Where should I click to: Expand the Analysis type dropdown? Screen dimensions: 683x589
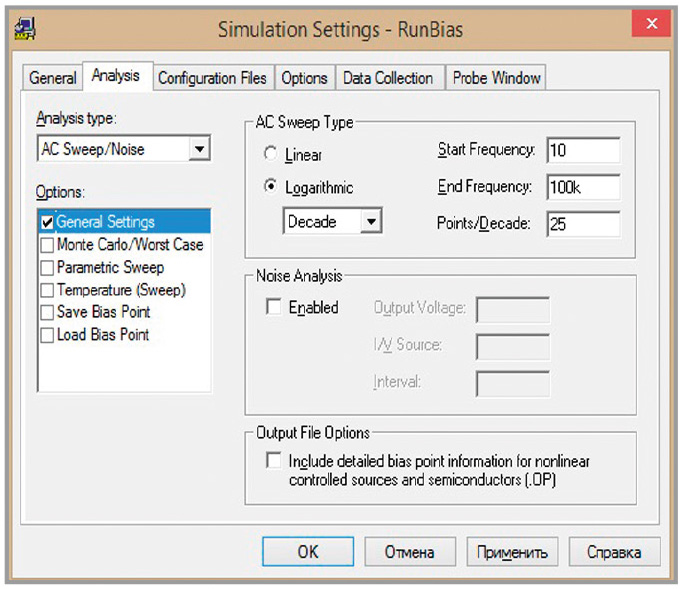click(x=199, y=149)
